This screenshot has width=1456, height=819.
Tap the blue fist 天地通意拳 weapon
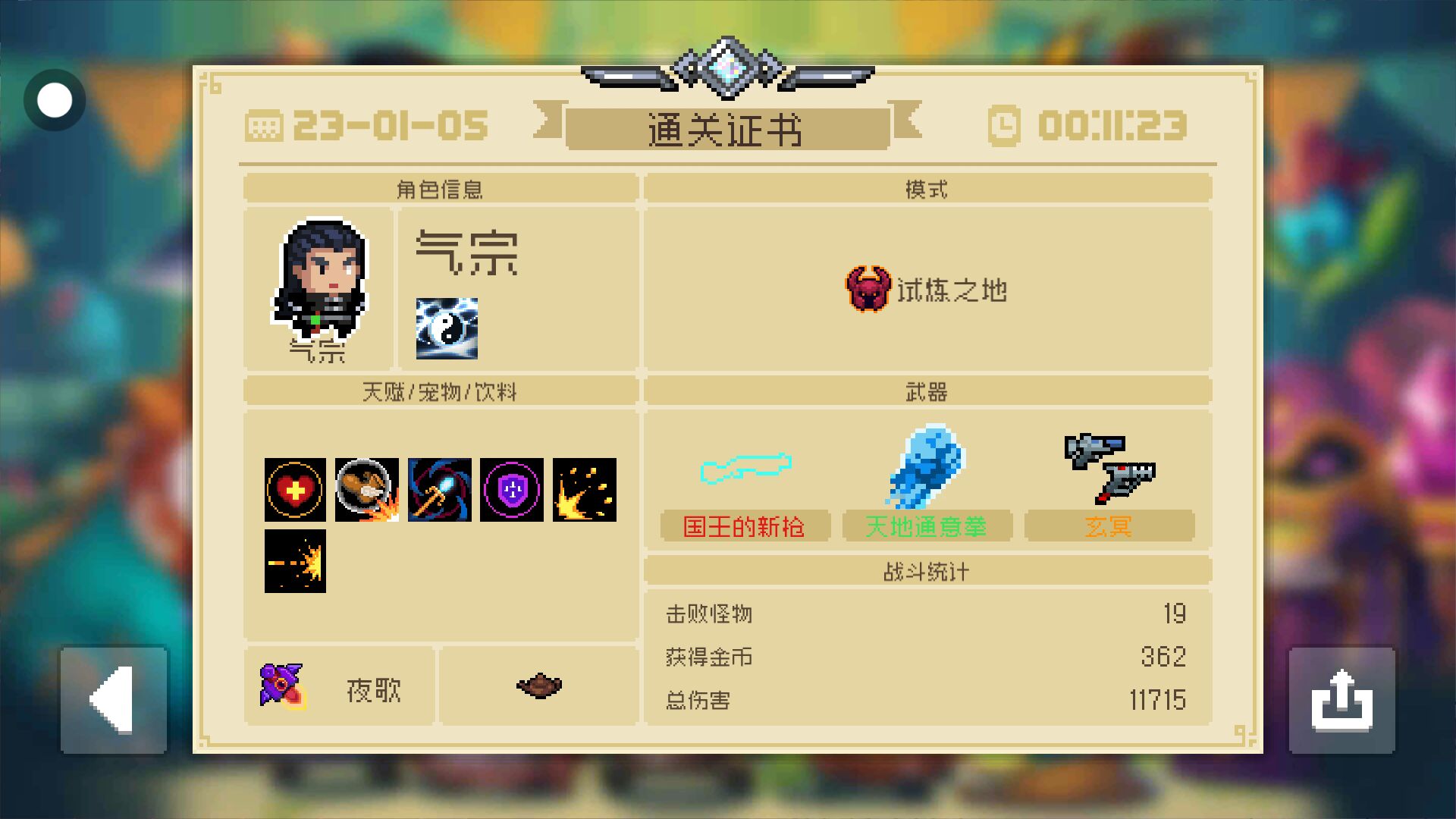(x=926, y=466)
